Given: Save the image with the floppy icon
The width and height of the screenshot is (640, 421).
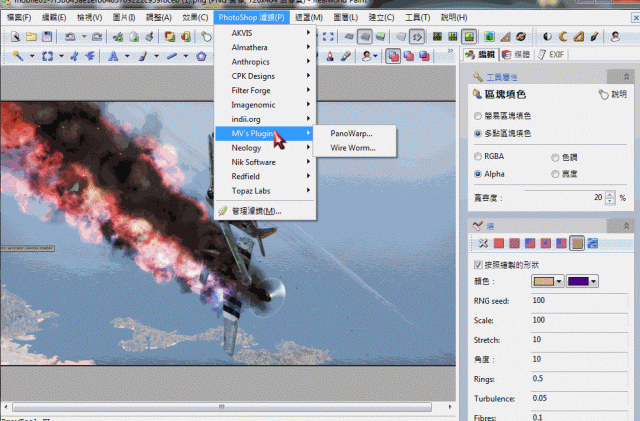Looking at the screenshot, I should [47, 37].
